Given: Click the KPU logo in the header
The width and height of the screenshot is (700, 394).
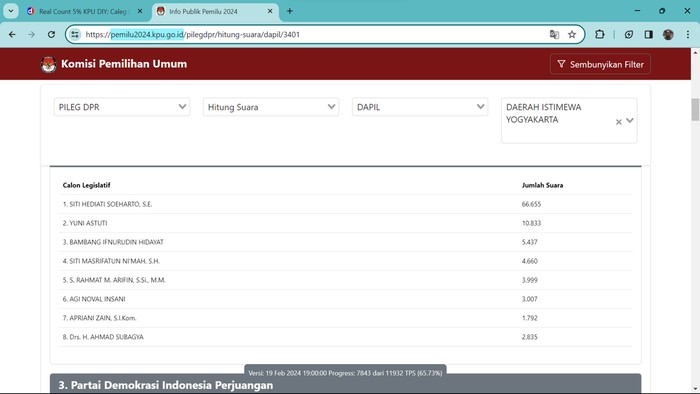Looking at the screenshot, I should pyautogui.click(x=48, y=64).
